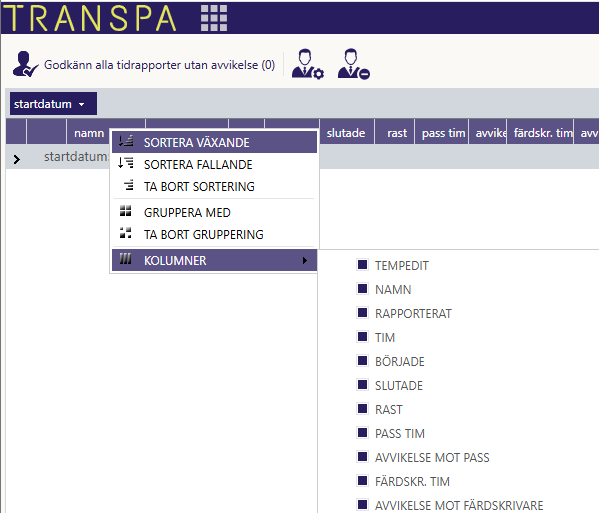Choose Ta bort sortering menu entry
Viewport: 599px width, 513px height.
point(214,186)
